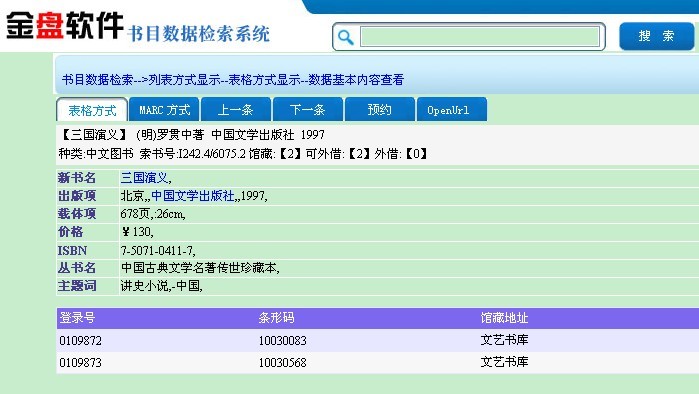Switch to the MARC 方式 tab
This screenshot has height=394, width=699.
164,110
